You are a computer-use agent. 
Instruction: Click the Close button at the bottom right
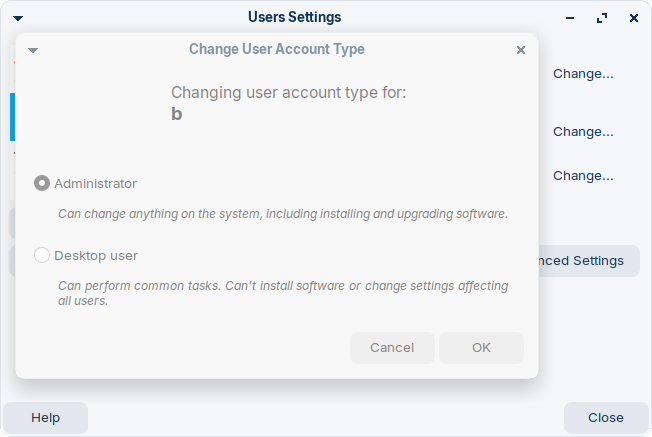(x=606, y=417)
